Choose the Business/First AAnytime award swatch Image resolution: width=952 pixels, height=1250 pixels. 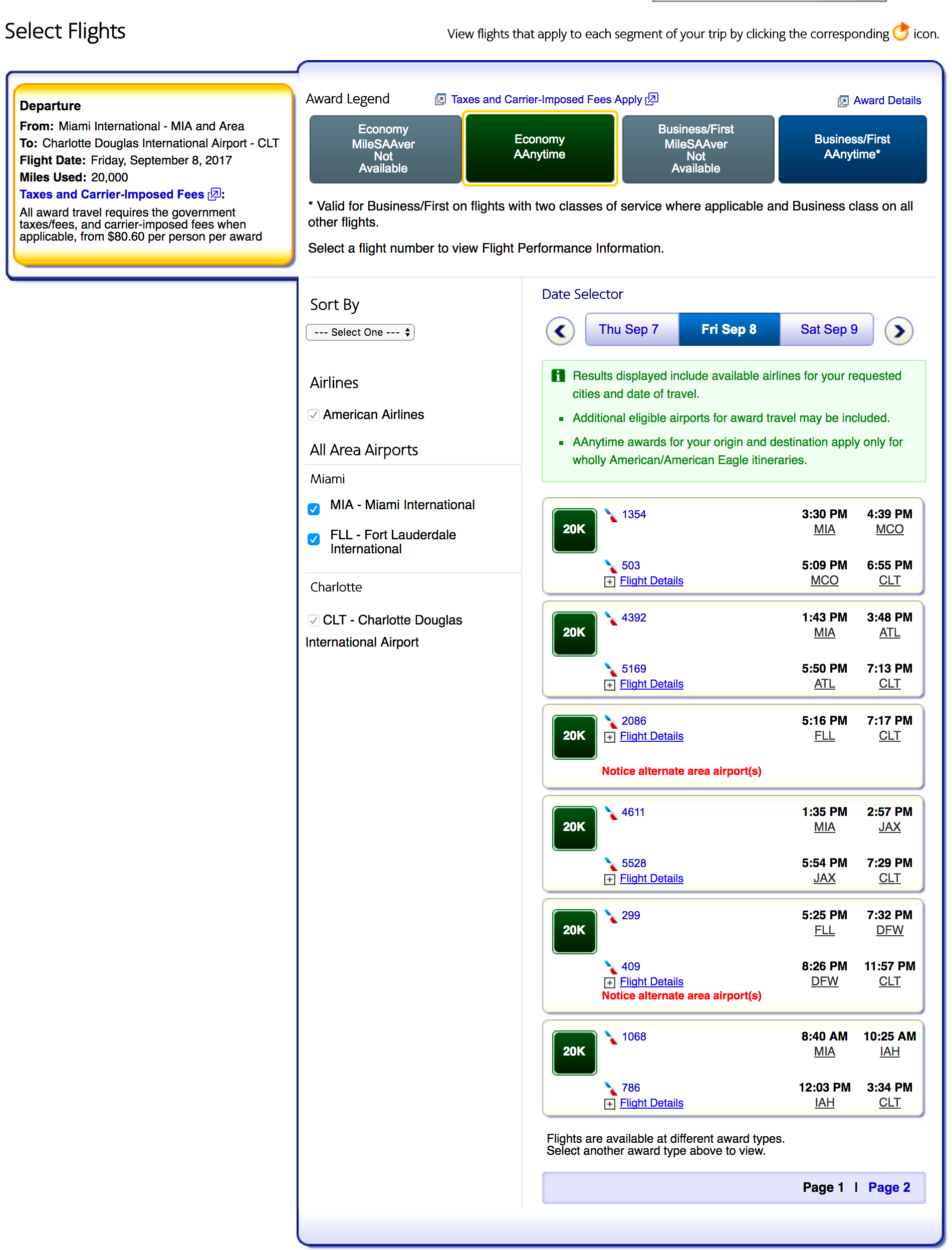coord(852,148)
